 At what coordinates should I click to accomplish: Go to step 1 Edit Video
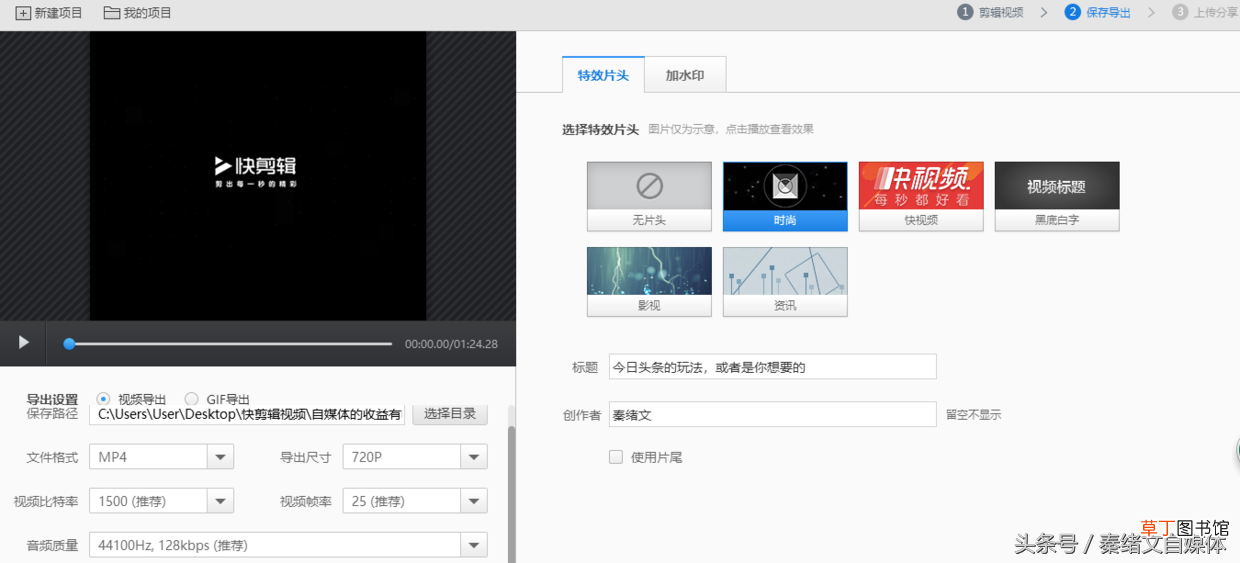pyautogui.click(x=990, y=13)
